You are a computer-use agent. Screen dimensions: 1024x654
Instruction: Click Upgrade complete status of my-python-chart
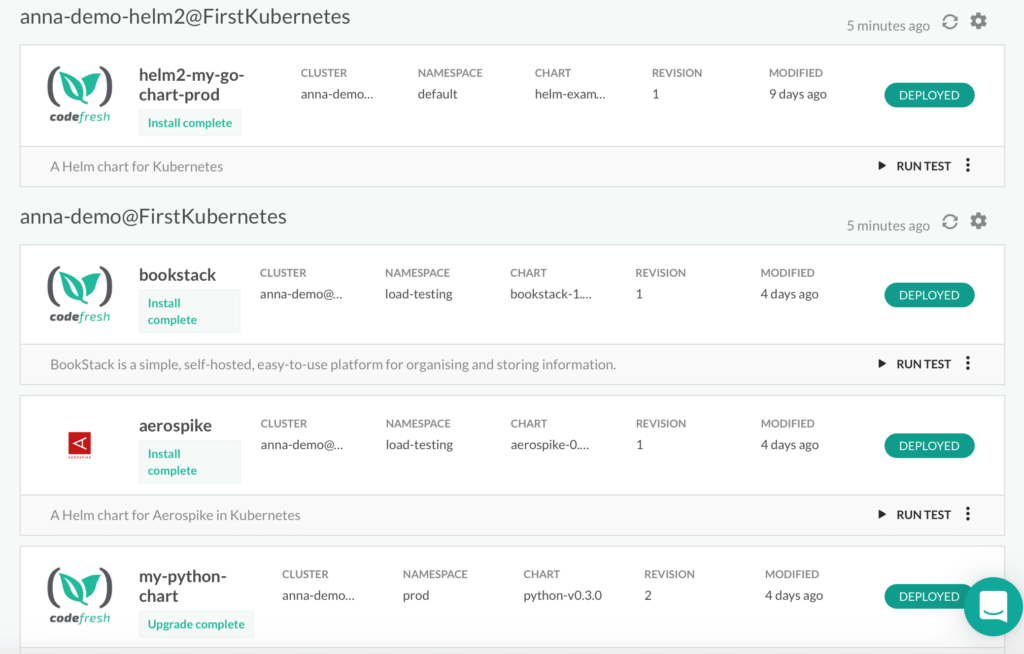pos(196,624)
